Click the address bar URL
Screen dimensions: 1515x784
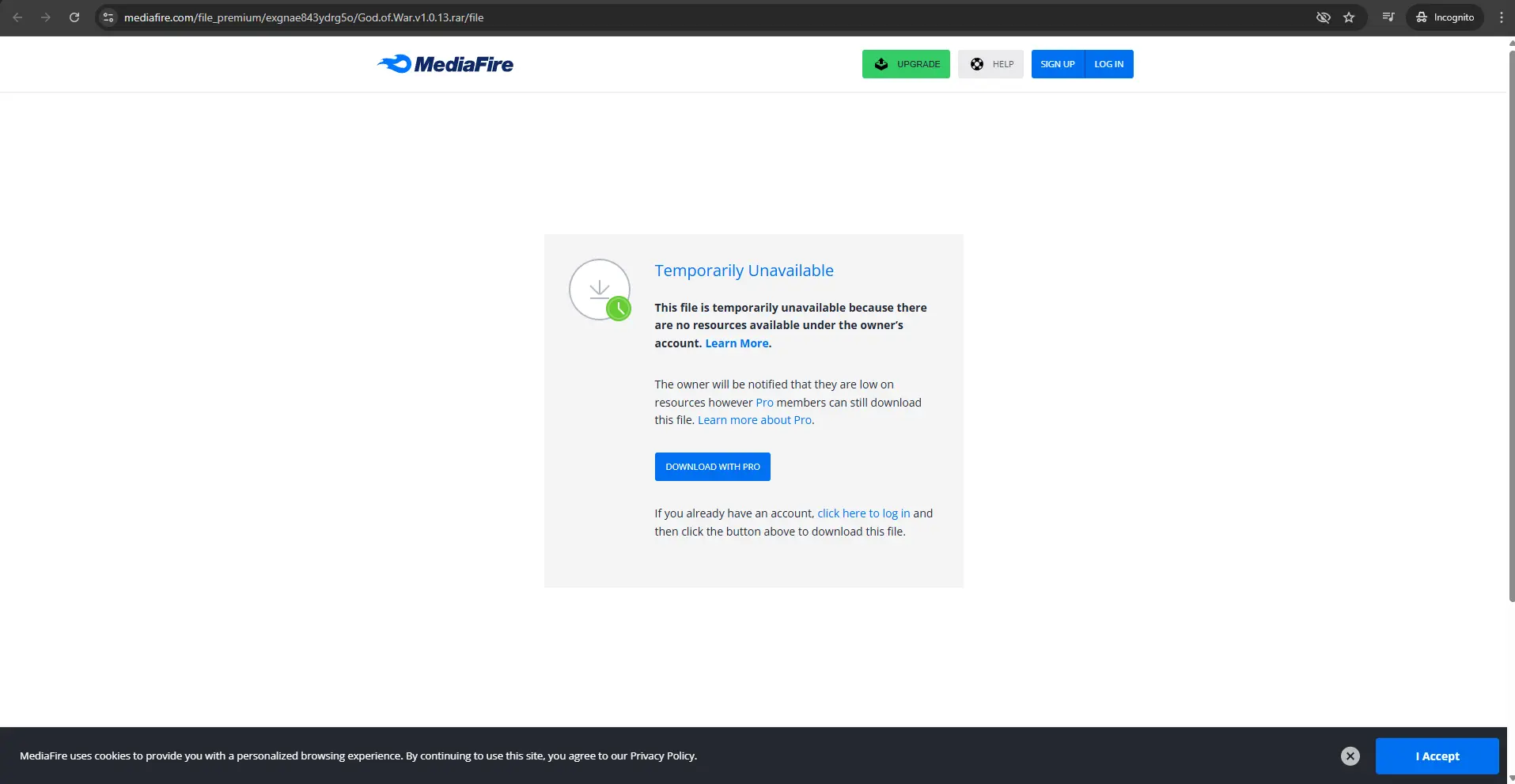[x=304, y=17]
